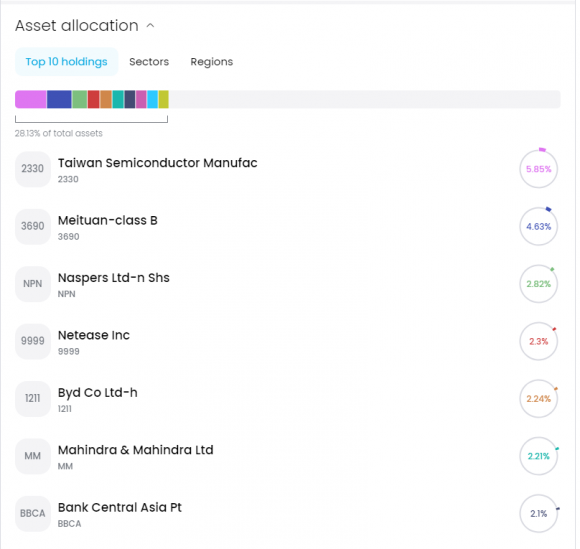
Task: Open Mahindra & Mahindra Ltd holding
Action: (136, 450)
